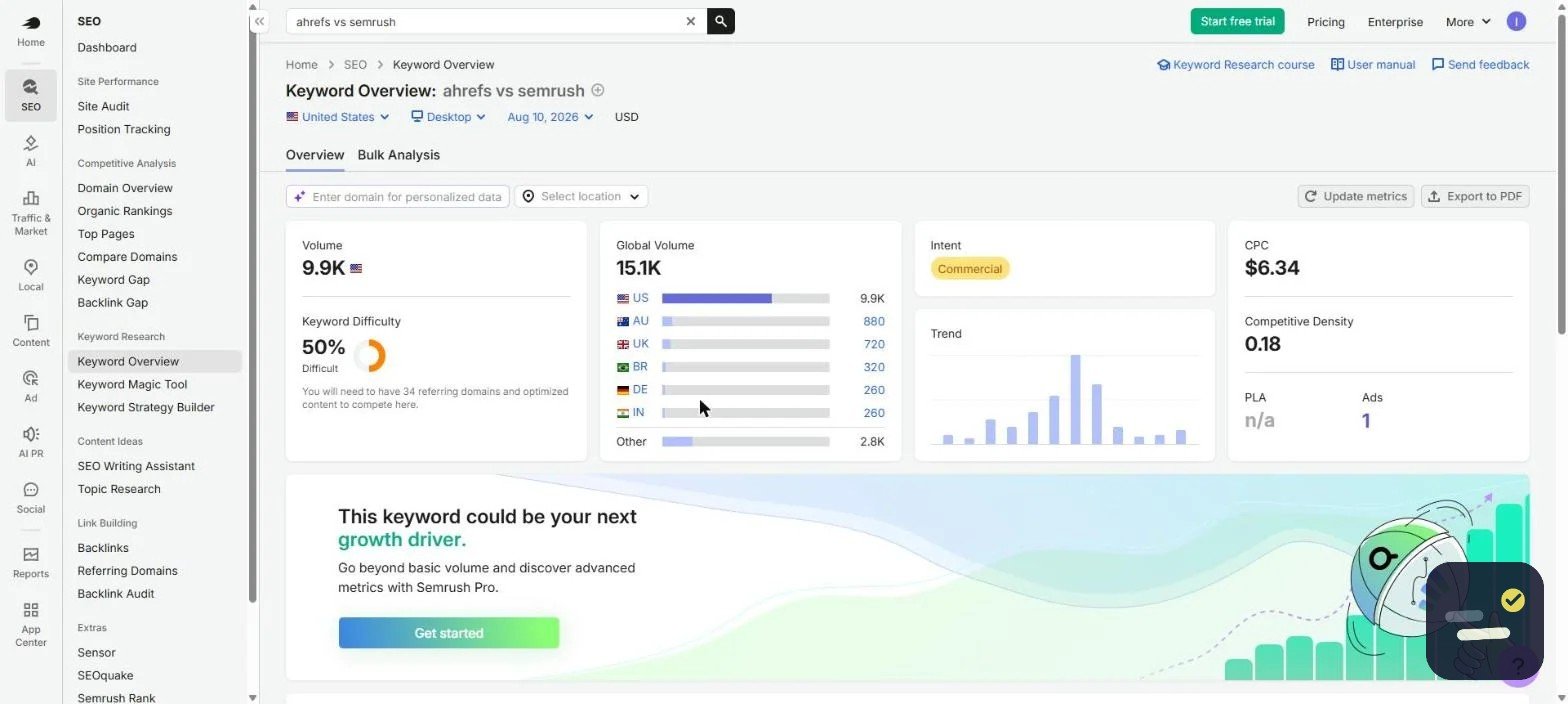Open Keyword Research course link
Viewport: 1568px width, 704px height.
(1236, 64)
